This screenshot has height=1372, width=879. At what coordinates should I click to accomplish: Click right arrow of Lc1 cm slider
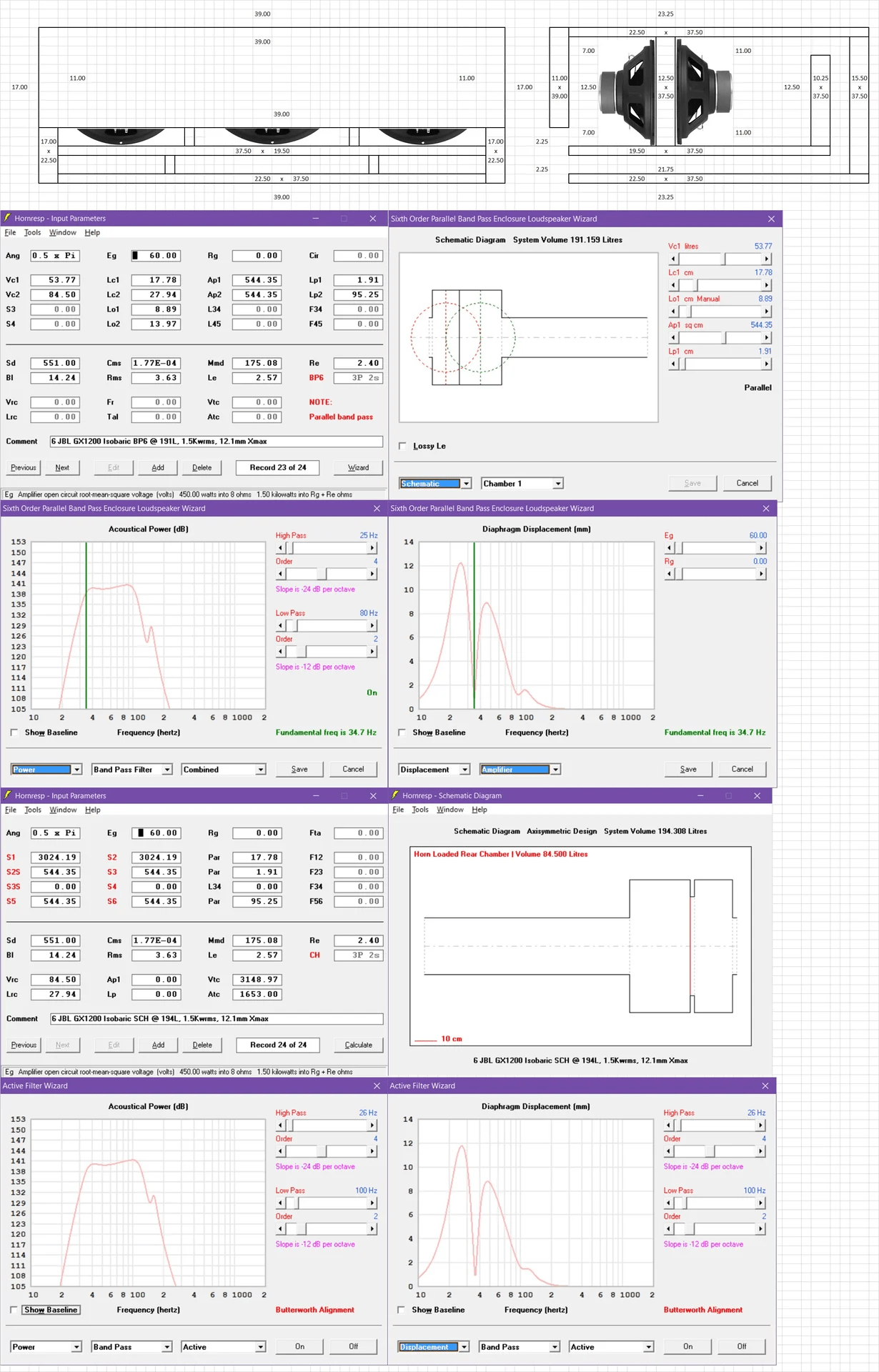point(767,285)
